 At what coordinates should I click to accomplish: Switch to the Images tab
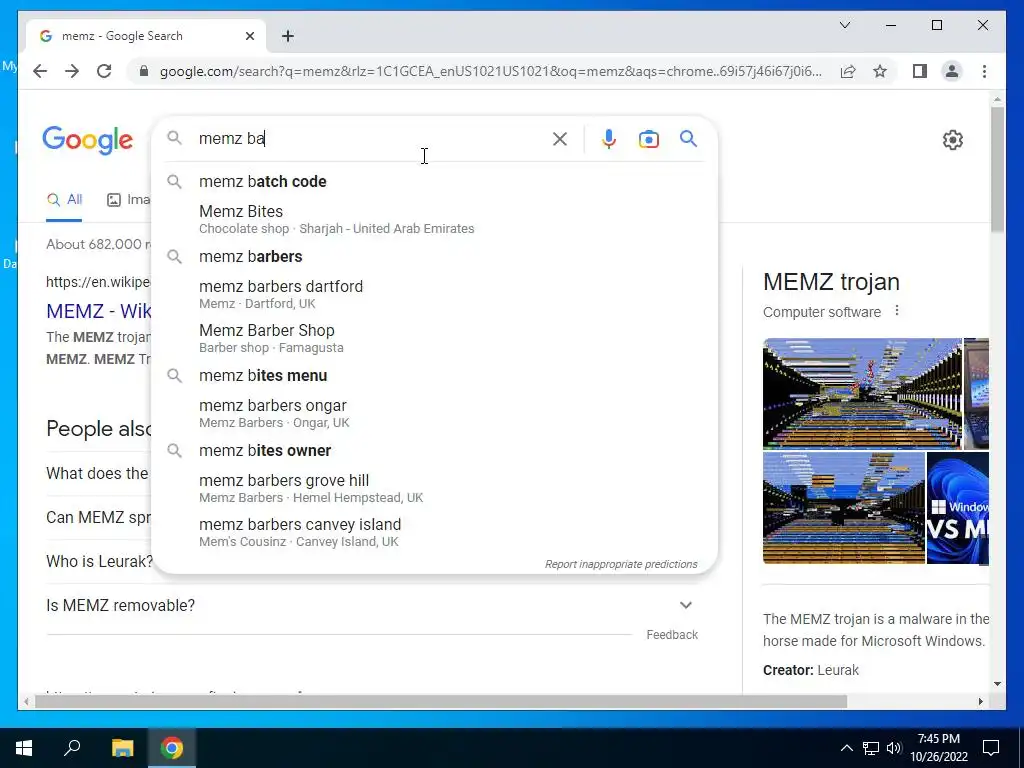(129, 200)
